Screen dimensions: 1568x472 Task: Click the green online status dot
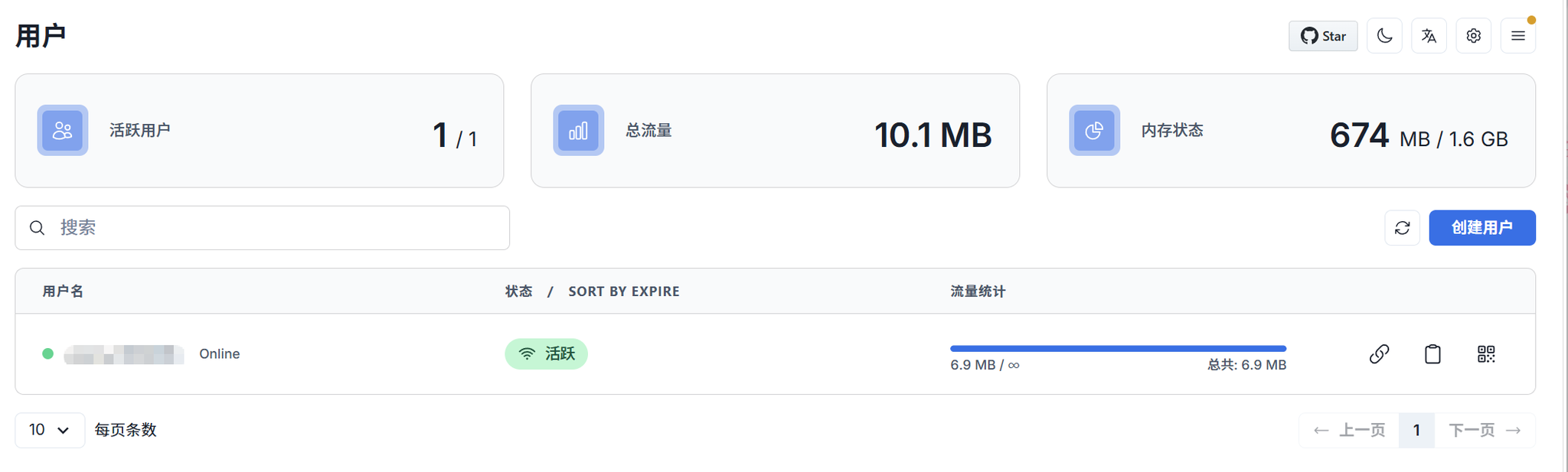[47, 353]
